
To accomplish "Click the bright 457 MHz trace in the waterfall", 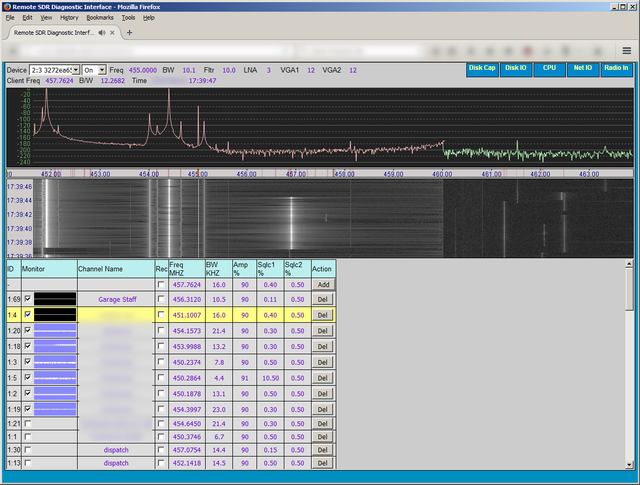I will (291, 222).
